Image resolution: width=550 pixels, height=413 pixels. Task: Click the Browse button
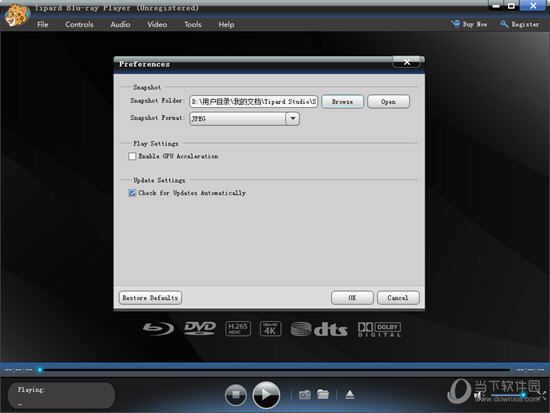point(342,101)
